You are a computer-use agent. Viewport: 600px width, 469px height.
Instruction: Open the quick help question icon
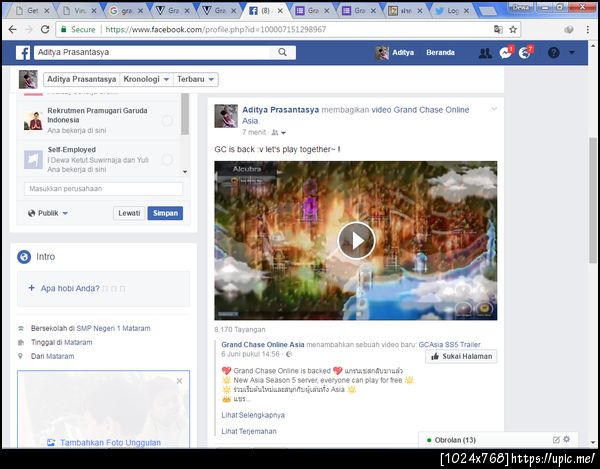(x=554, y=52)
